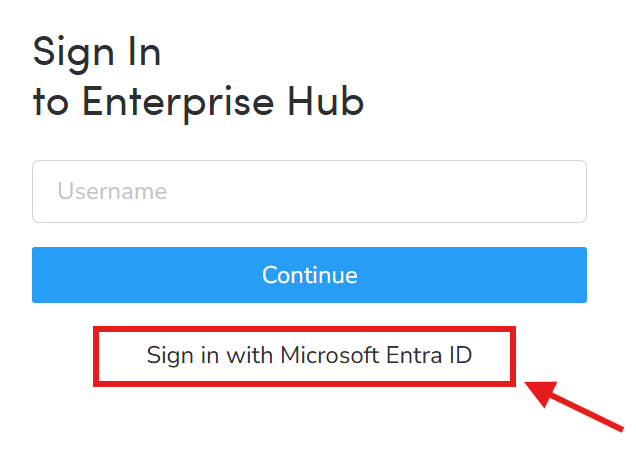
Task: Submit the form using Continue
Action: pyautogui.click(x=309, y=275)
